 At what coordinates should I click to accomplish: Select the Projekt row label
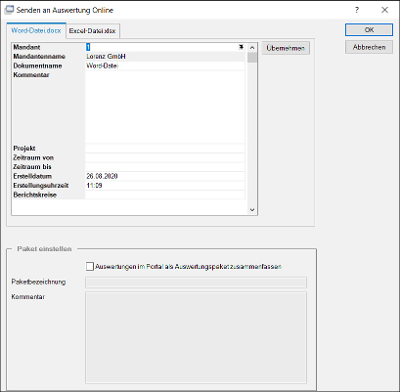click(x=24, y=148)
